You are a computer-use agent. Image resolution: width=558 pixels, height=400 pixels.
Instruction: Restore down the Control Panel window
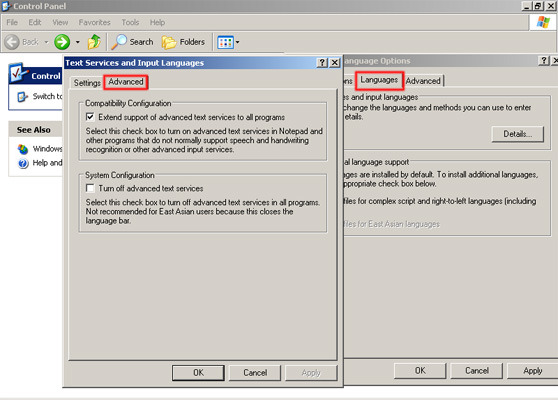pyautogui.click(x=537, y=6)
